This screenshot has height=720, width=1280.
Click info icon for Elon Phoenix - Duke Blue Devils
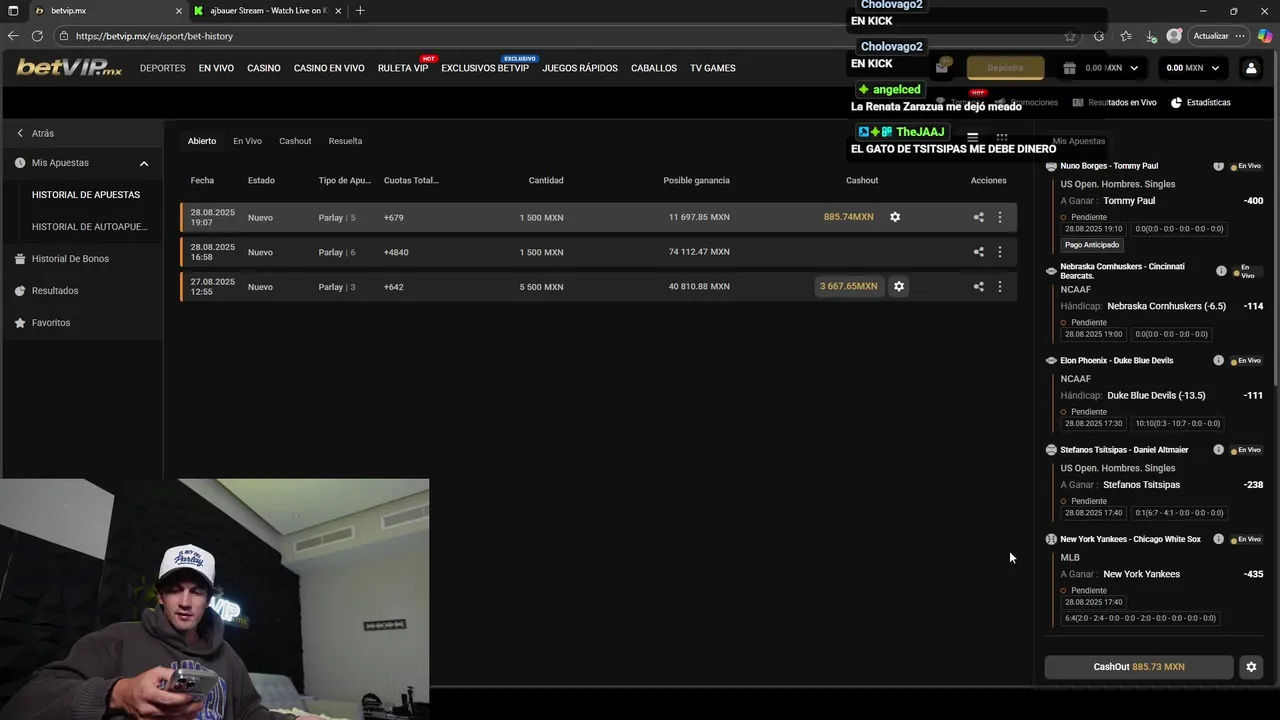(x=1218, y=360)
